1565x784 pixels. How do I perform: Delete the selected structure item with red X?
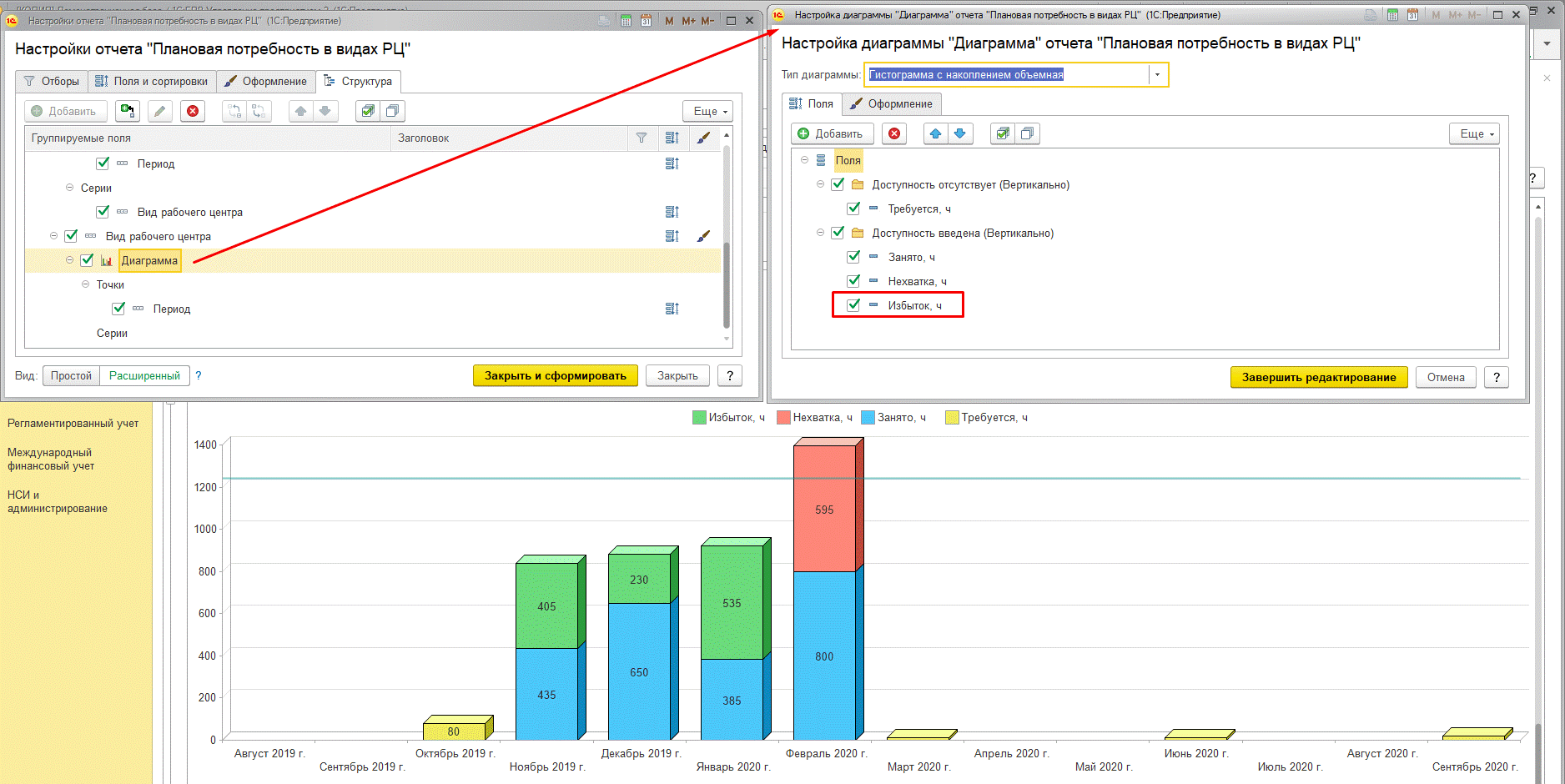pos(193,111)
